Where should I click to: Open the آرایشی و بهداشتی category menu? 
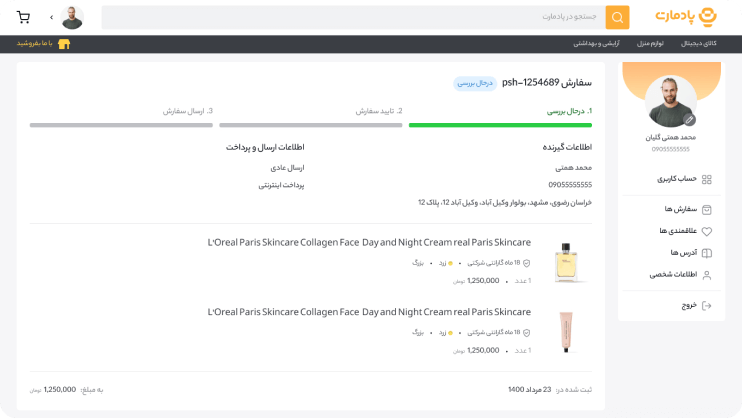tap(596, 44)
